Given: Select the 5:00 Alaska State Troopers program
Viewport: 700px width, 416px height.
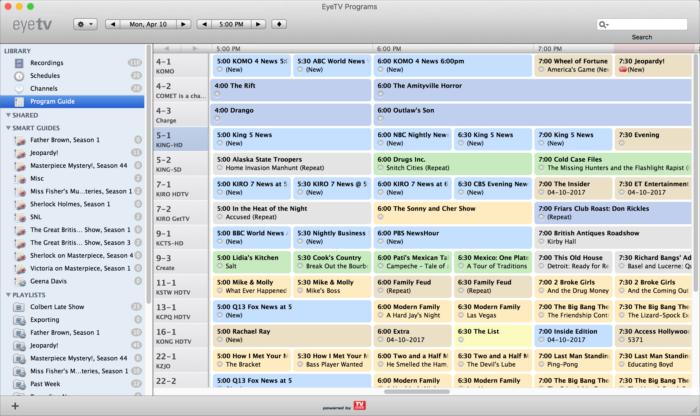Looking at the screenshot, I should (x=292, y=163).
